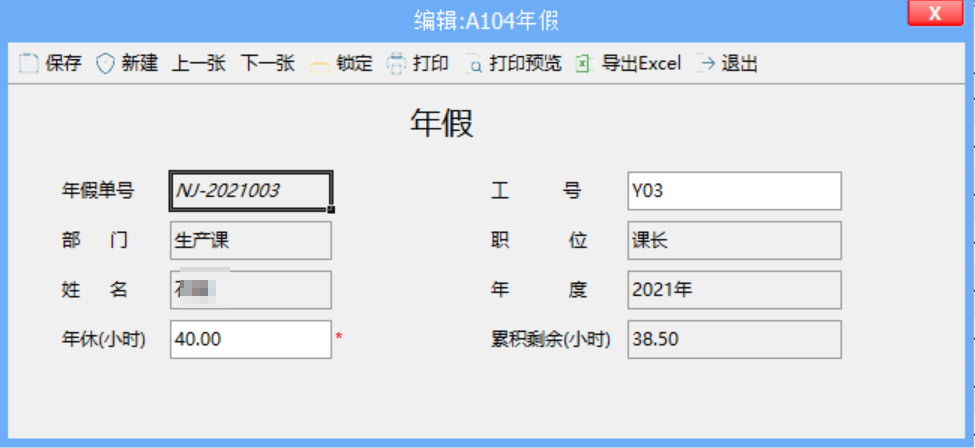Click the printer icon for Print (打印)
This screenshot has height=448, width=975.
tap(396, 64)
